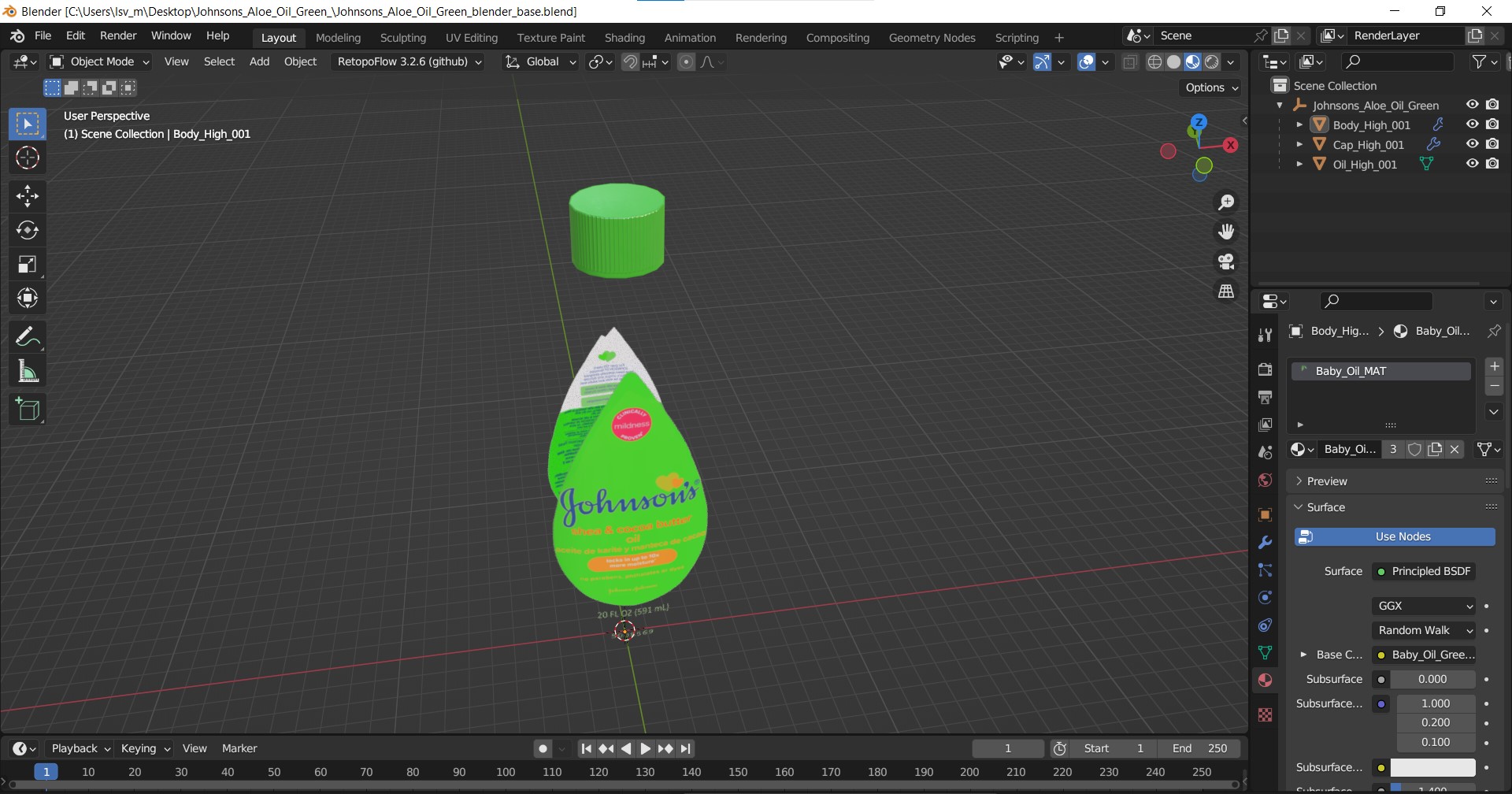Open the Modifiers properties tab
Image resolution: width=1512 pixels, height=794 pixels.
(1265, 543)
